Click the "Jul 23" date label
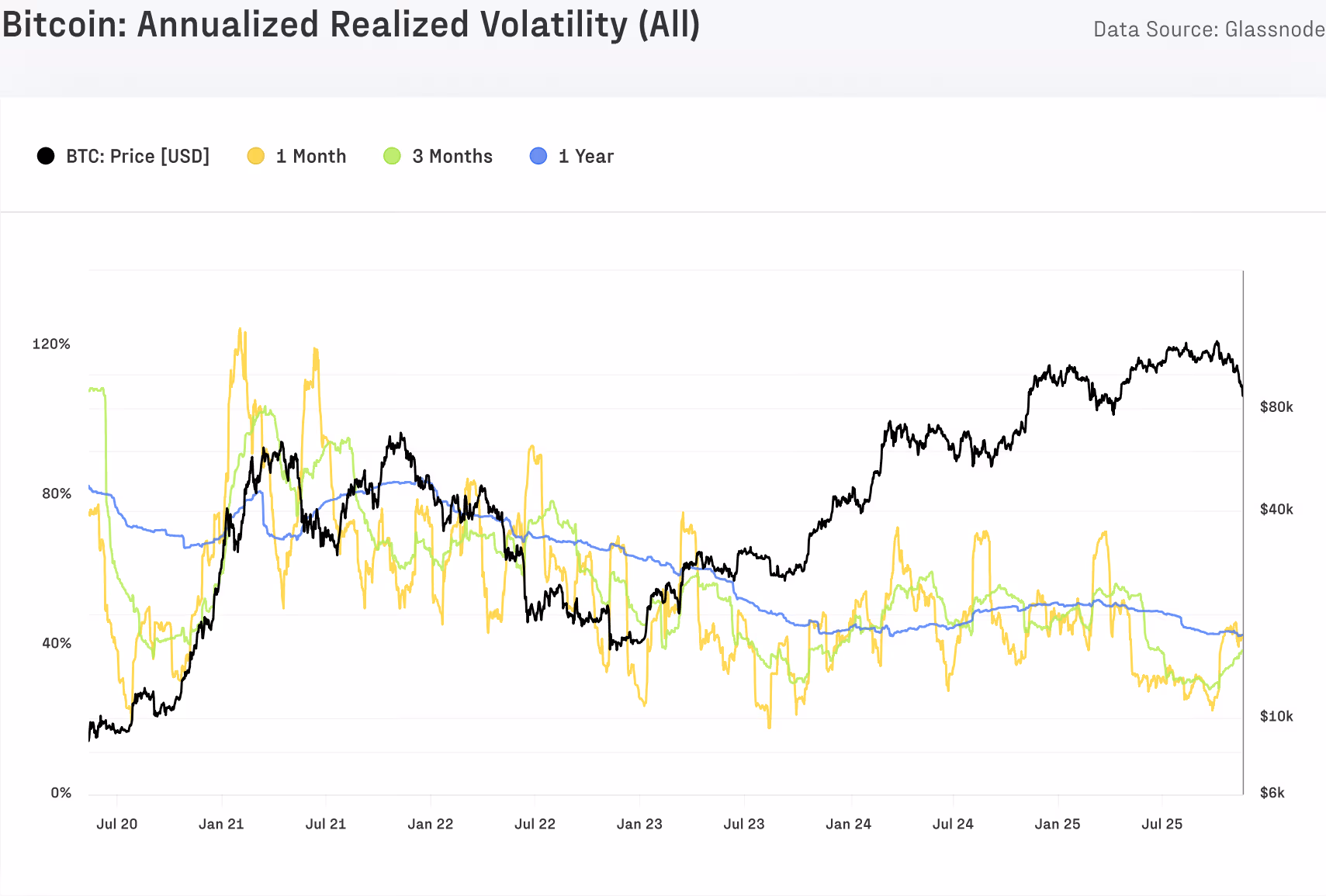The image size is (1326, 896). tap(744, 824)
